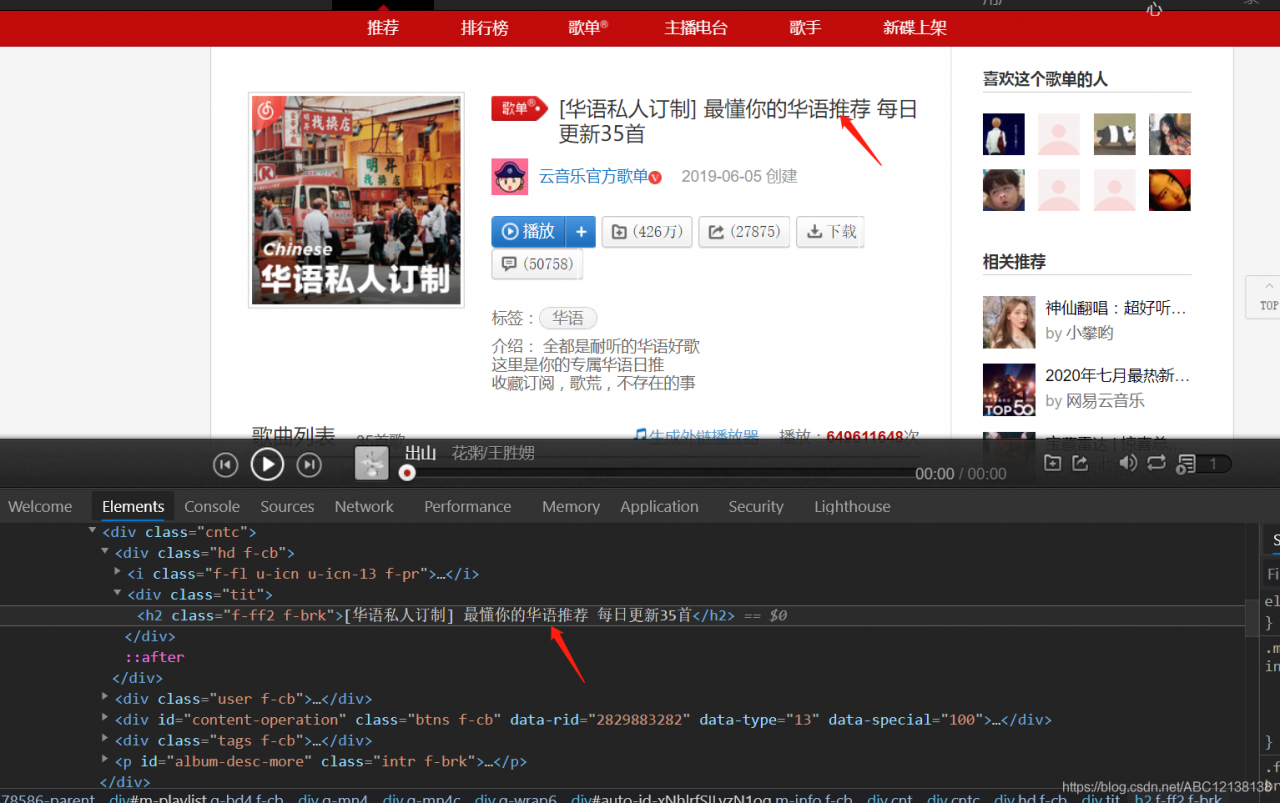
Task: Click the 下载 download button
Action: (830, 231)
